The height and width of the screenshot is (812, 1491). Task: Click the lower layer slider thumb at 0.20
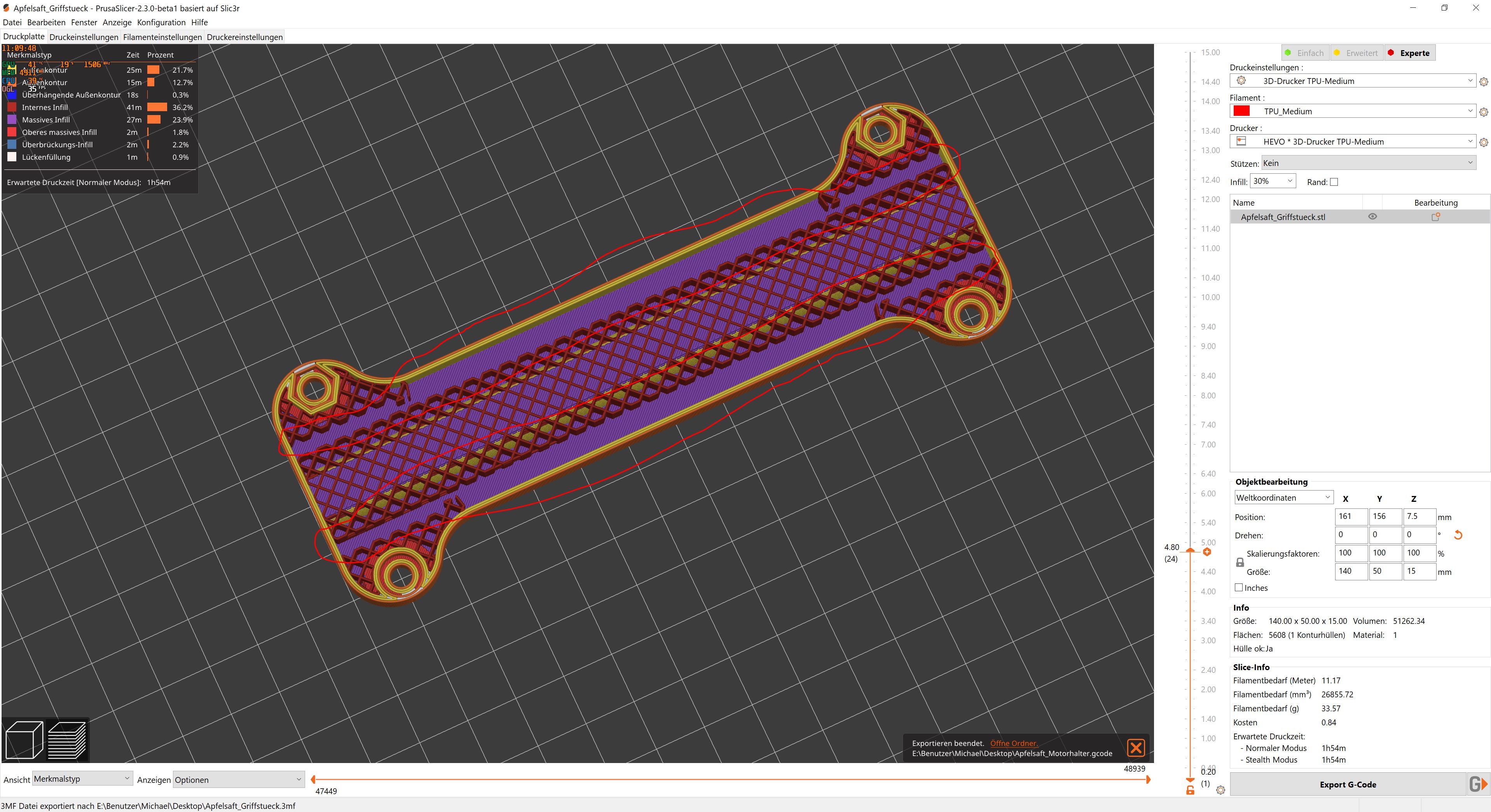coord(1190,780)
